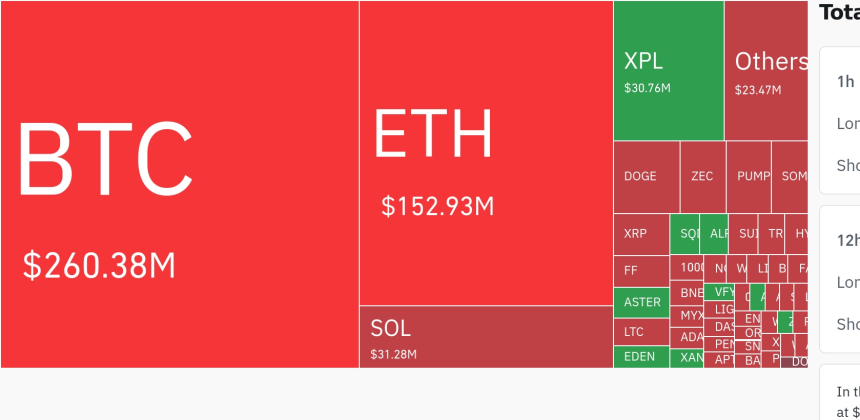Click the green EDEN tile

(640, 357)
